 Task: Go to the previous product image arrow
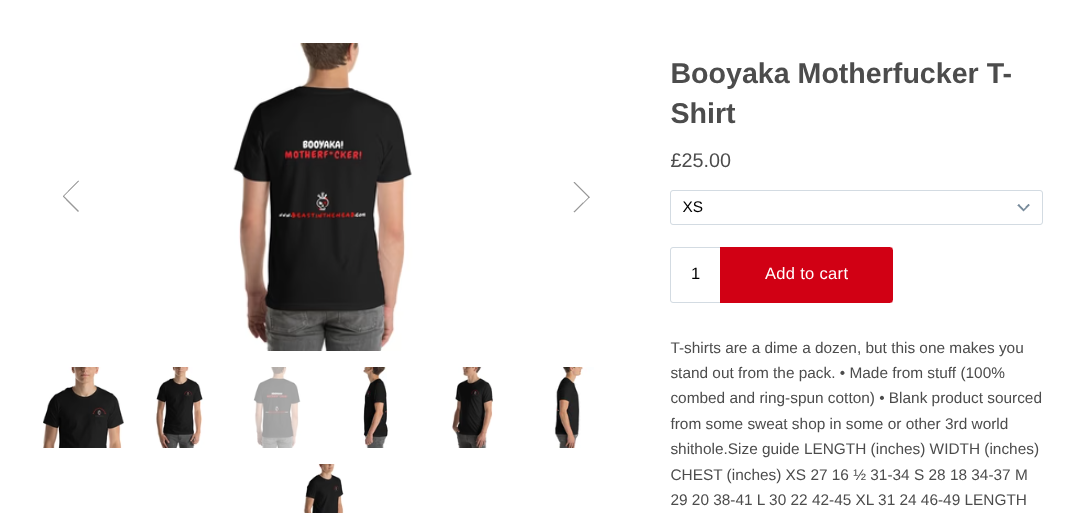click(x=71, y=196)
